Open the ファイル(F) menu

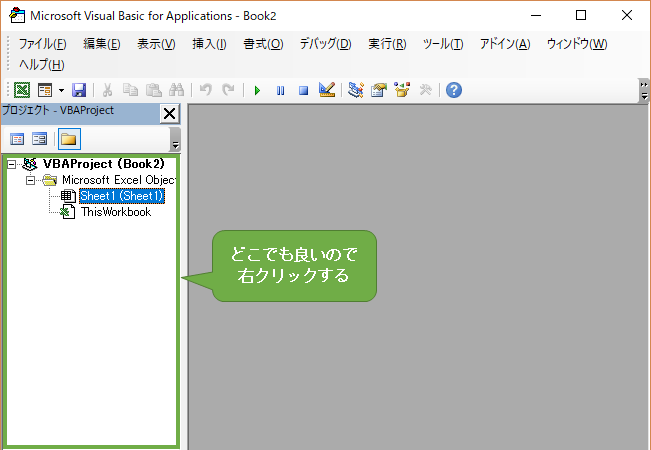pos(42,44)
